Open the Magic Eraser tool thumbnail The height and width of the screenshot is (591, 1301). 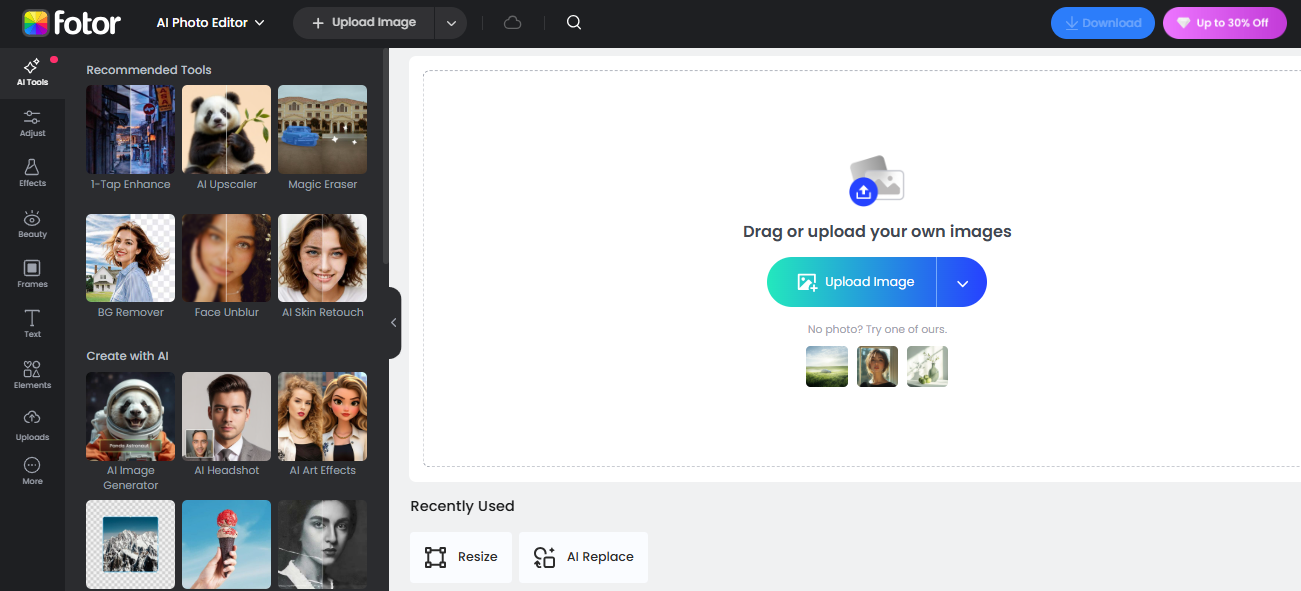[322, 129]
